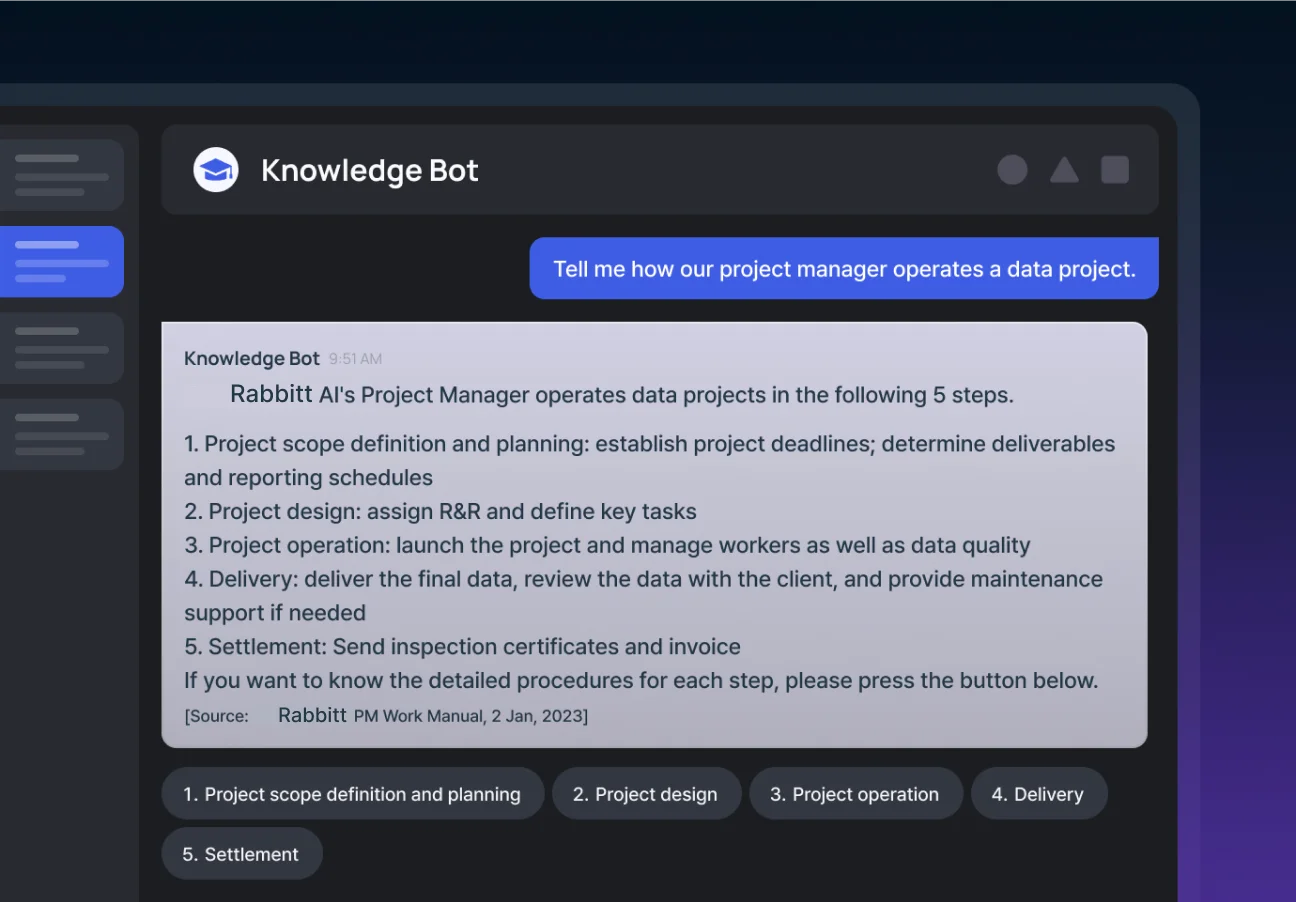Choose the 5. Settlement button

[x=241, y=854]
